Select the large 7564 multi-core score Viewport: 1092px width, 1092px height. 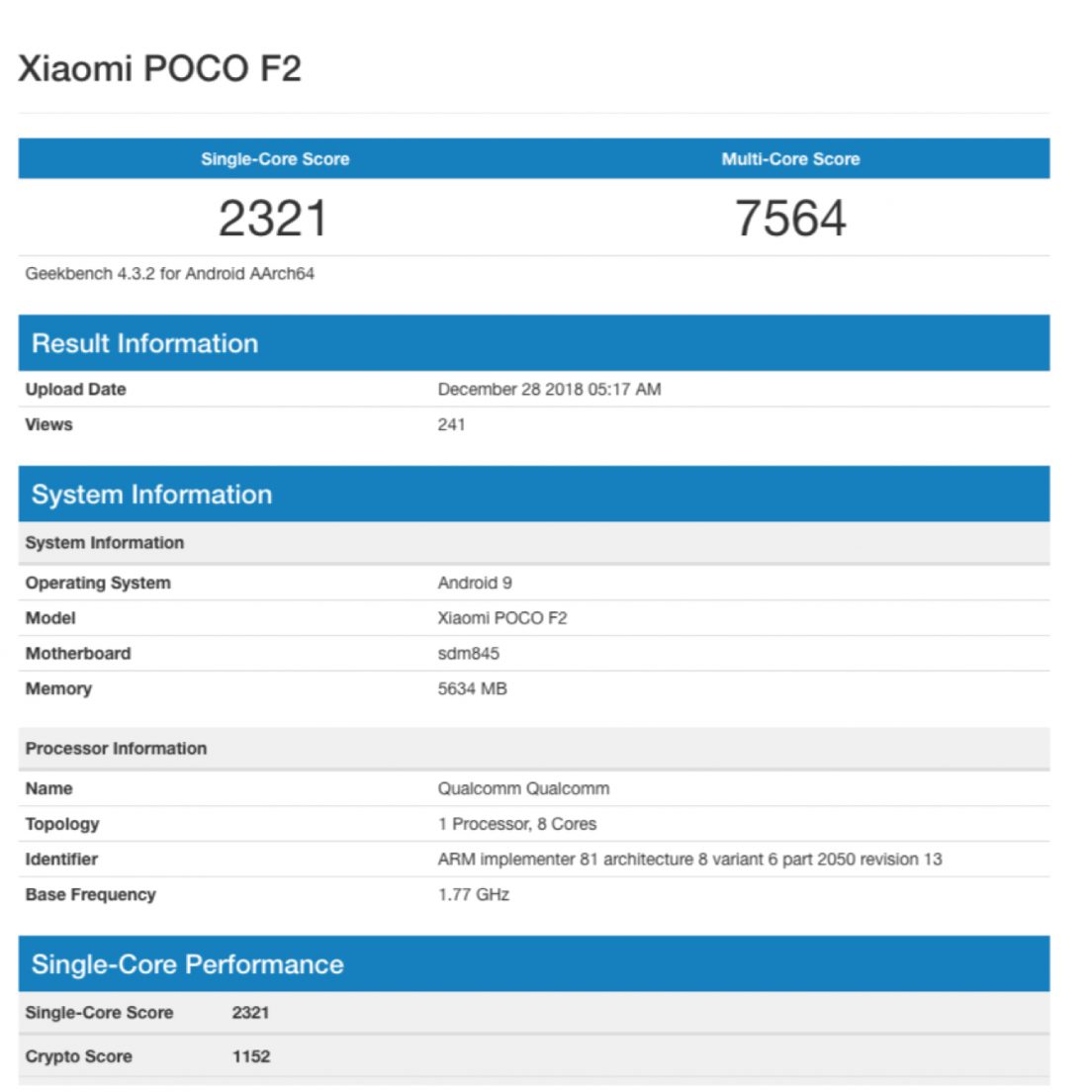point(790,219)
